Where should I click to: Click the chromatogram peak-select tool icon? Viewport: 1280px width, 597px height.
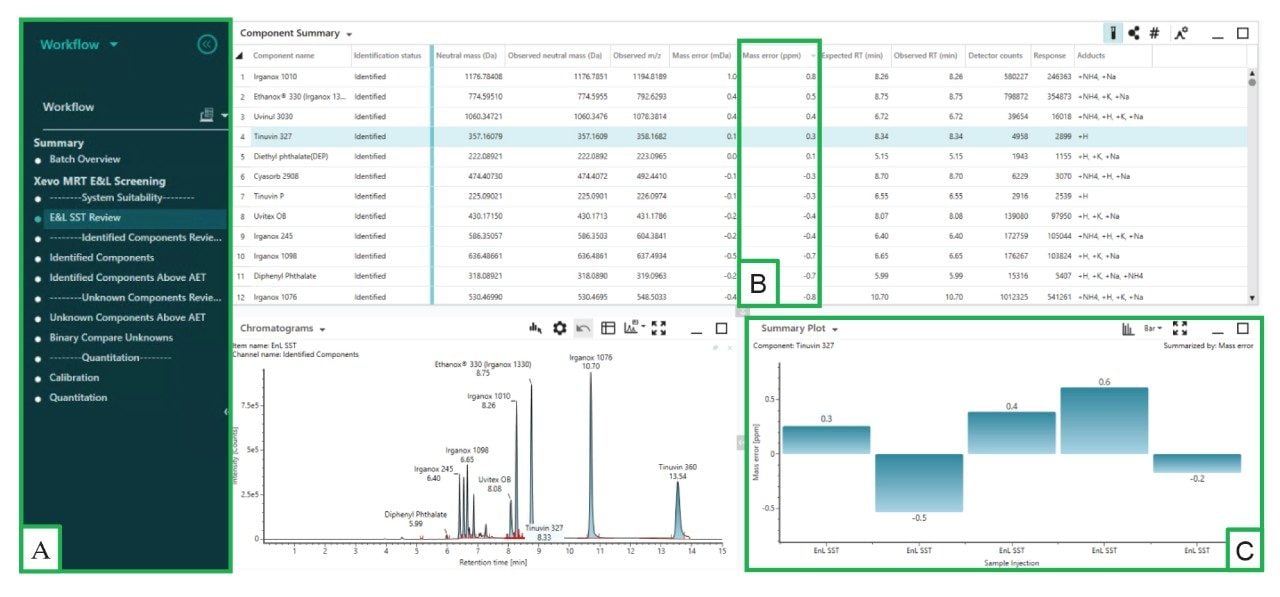(535, 328)
